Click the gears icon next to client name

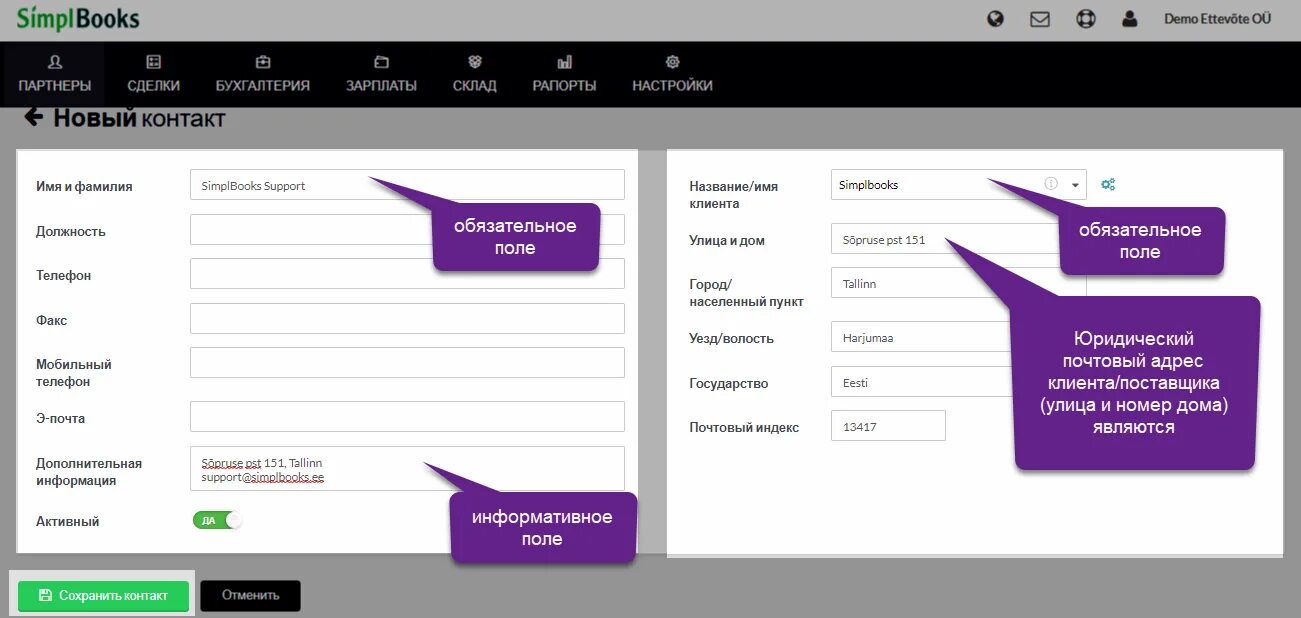[x=1108, y=184]
